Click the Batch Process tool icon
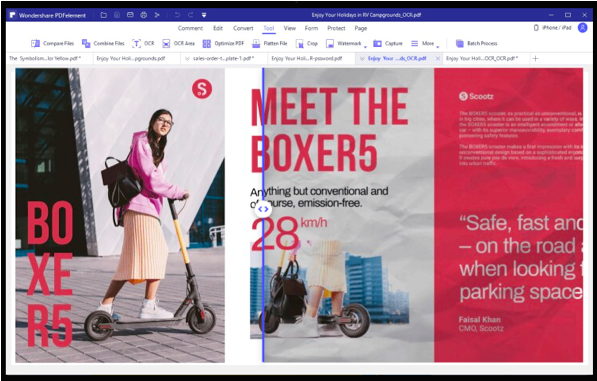 click(460, 43)
